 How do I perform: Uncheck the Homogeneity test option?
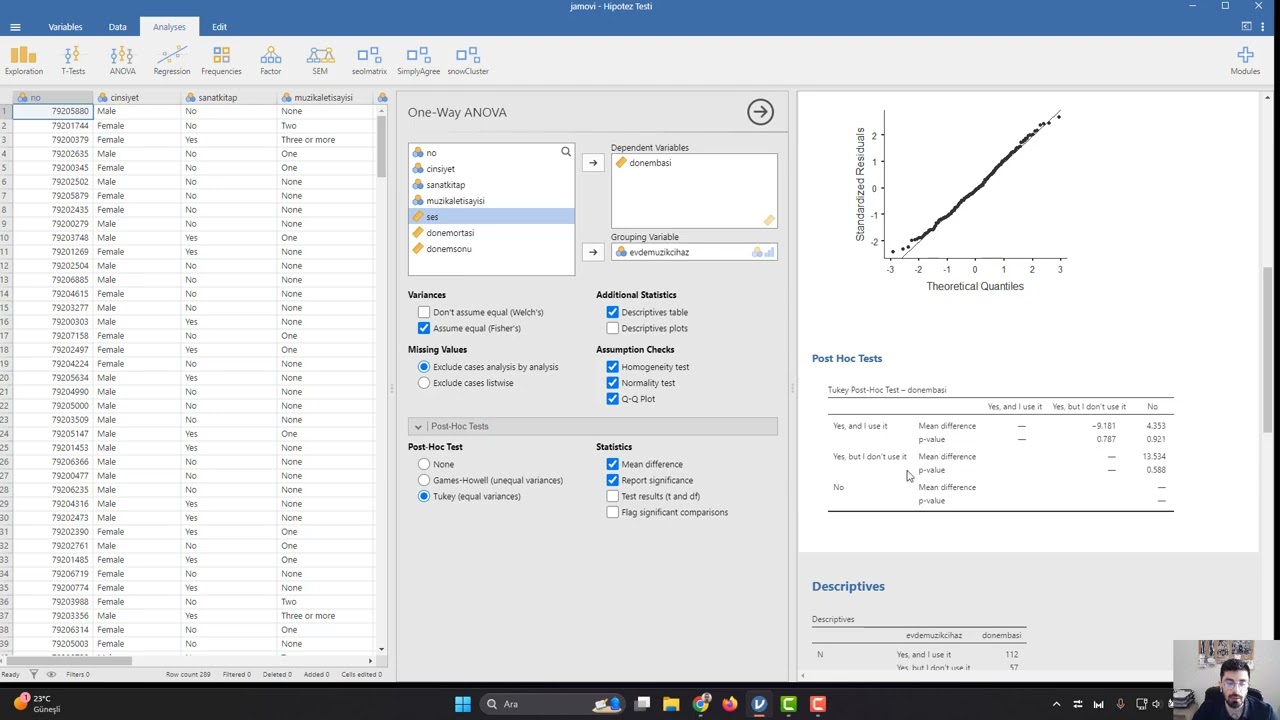pos(612,367)
